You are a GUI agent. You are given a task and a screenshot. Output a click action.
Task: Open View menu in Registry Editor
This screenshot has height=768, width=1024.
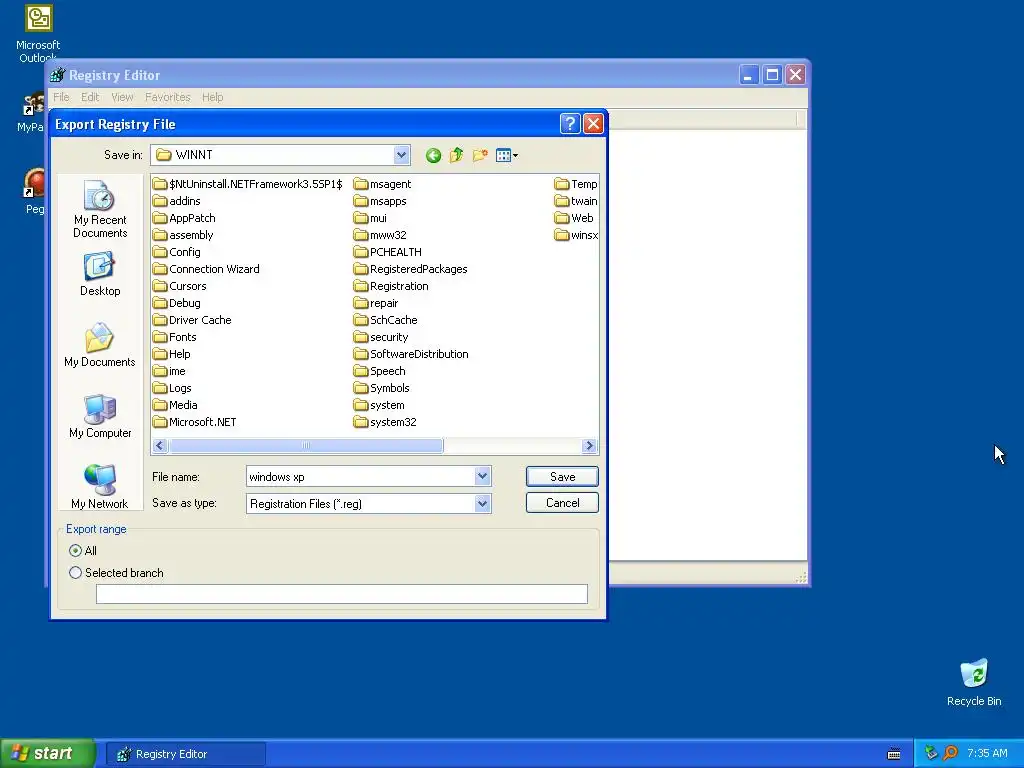click(122, 97)
